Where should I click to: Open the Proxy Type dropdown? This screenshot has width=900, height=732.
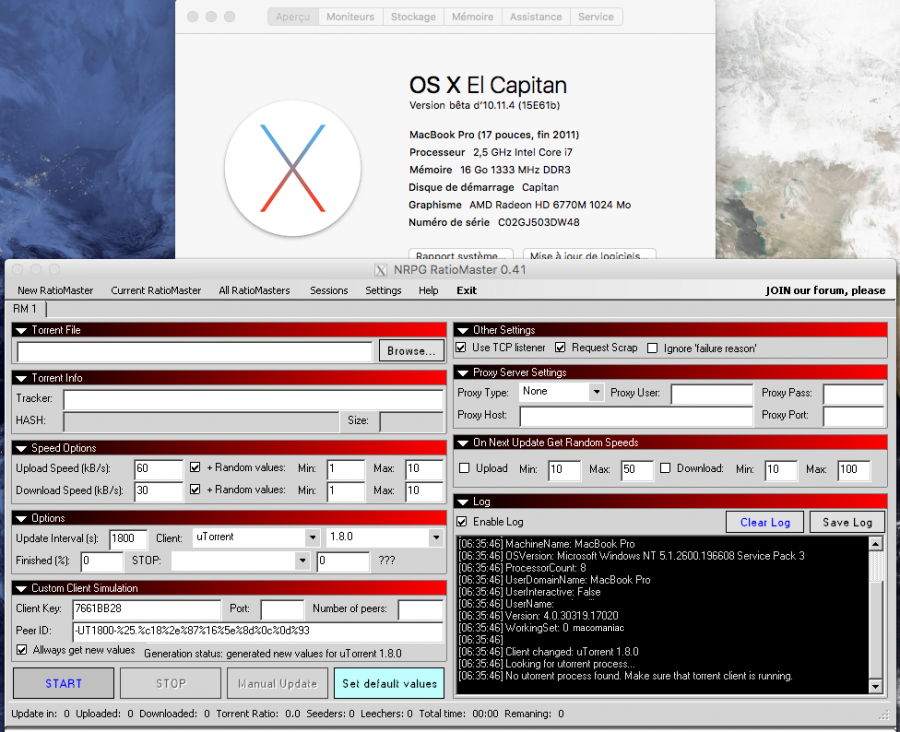click(x=596, y=392)
